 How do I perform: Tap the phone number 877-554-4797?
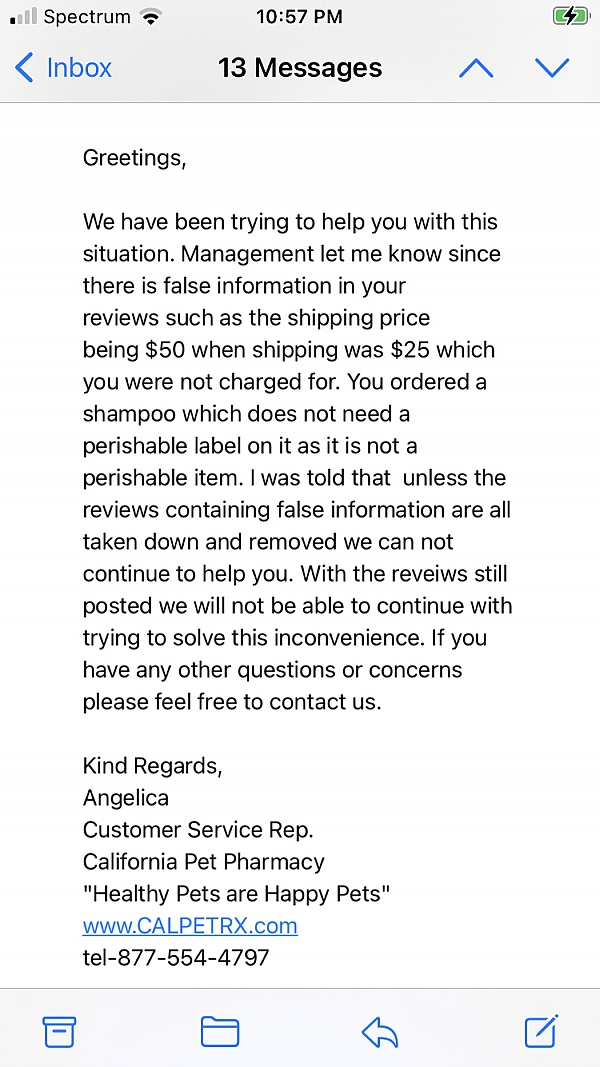coord(193,957)
